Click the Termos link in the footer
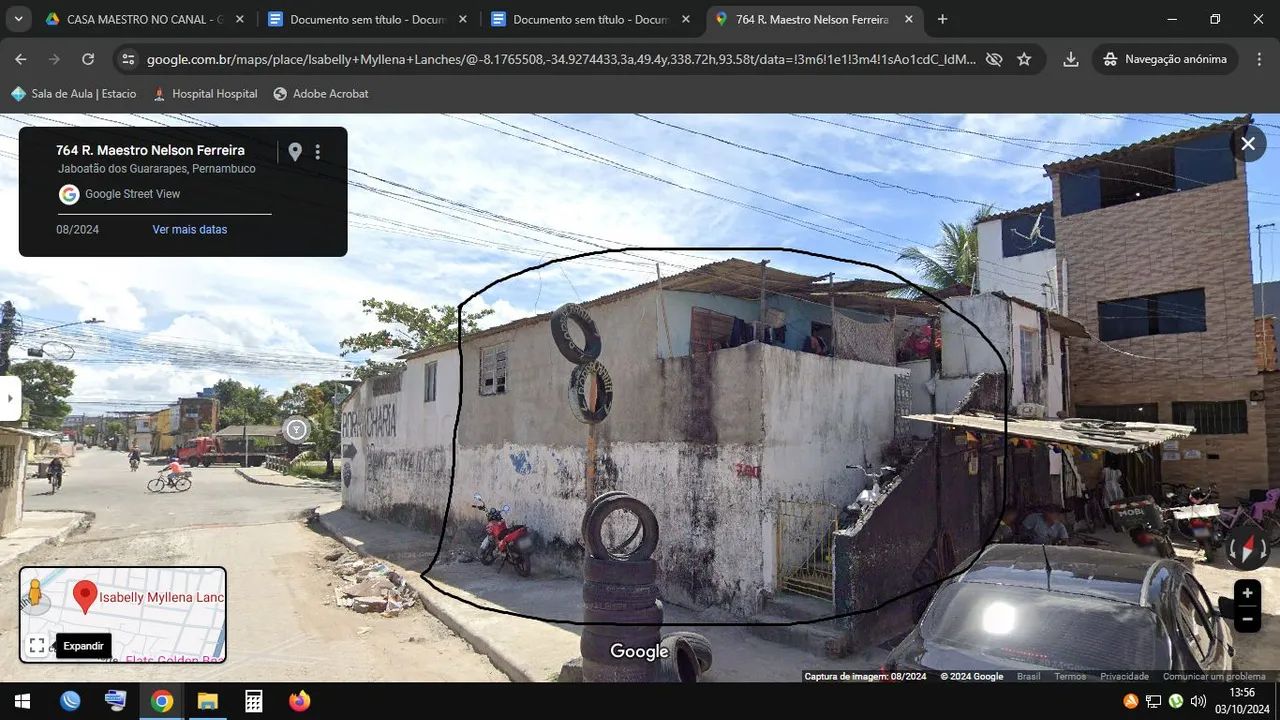Viewport: 1280px width, 720px height. click(x=1070, y=677)
